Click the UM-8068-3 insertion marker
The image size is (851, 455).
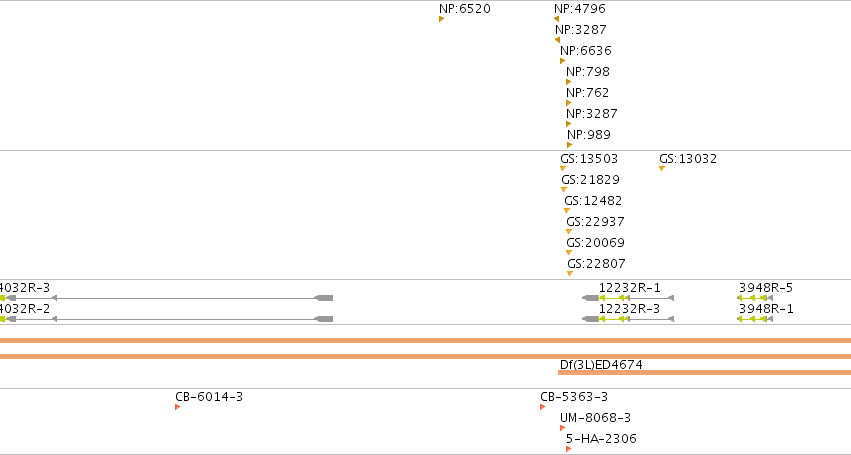[563, 428]
